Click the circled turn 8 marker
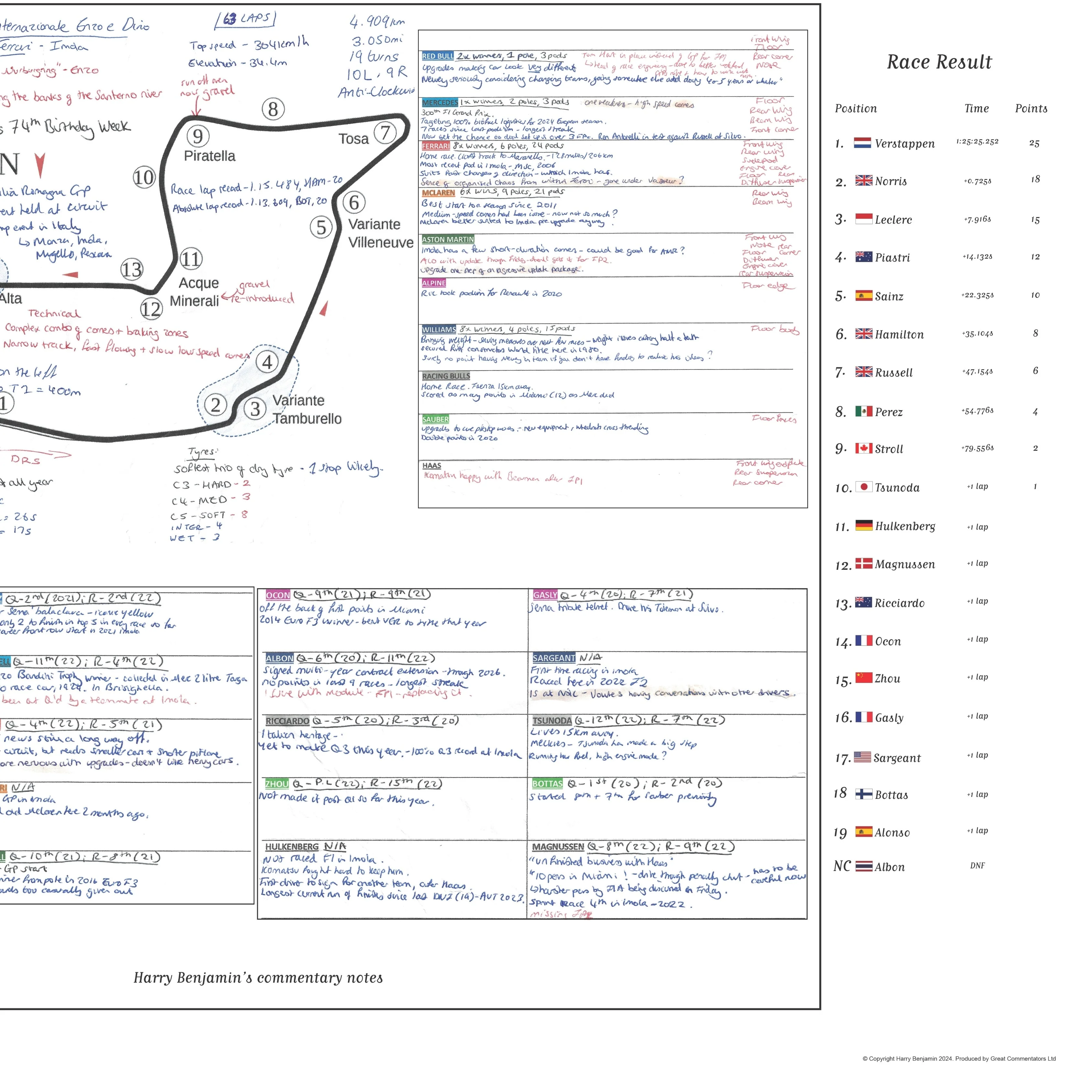The image size is (1092, 1092). pyautogui.click(x=273, y=109)
